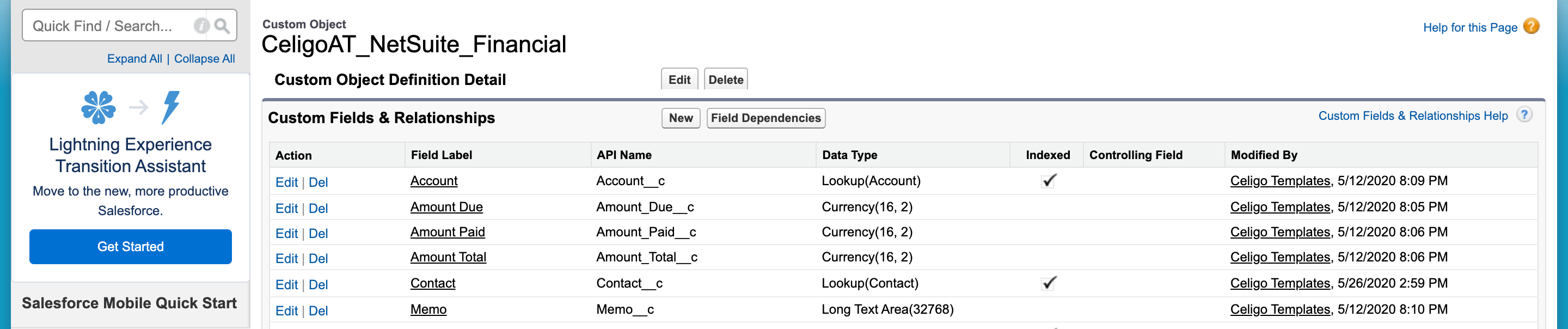This screenshot has height=329, width=1568.
Task: Open Celigo Templates user in Amount Due row
Action: [1280, 207]
